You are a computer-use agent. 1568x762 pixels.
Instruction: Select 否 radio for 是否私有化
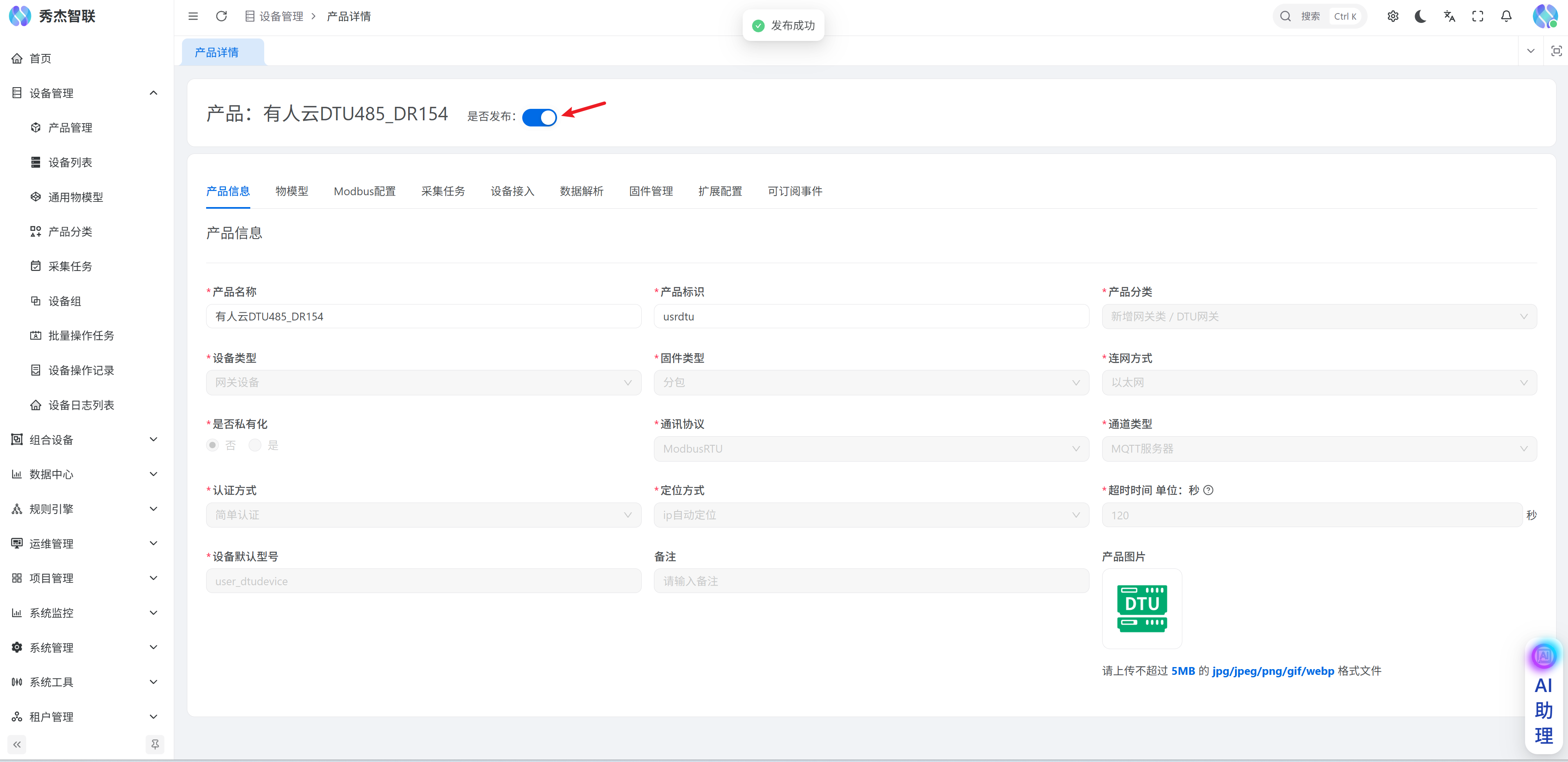pyautogui.click(x=212, y=445)
